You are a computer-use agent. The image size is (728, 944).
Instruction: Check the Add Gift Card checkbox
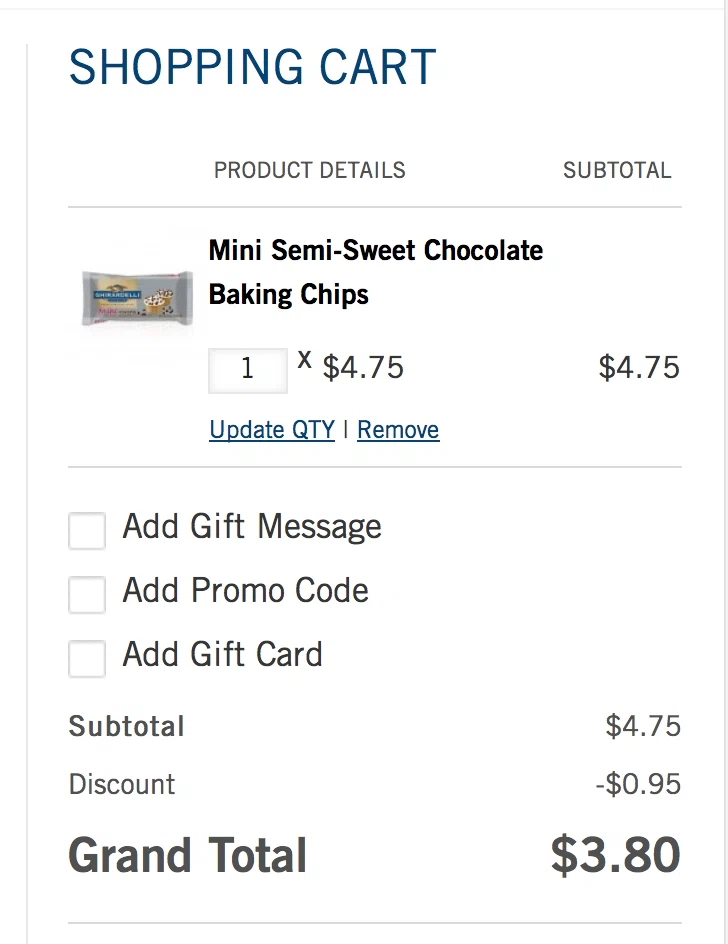tap(87, 659)
